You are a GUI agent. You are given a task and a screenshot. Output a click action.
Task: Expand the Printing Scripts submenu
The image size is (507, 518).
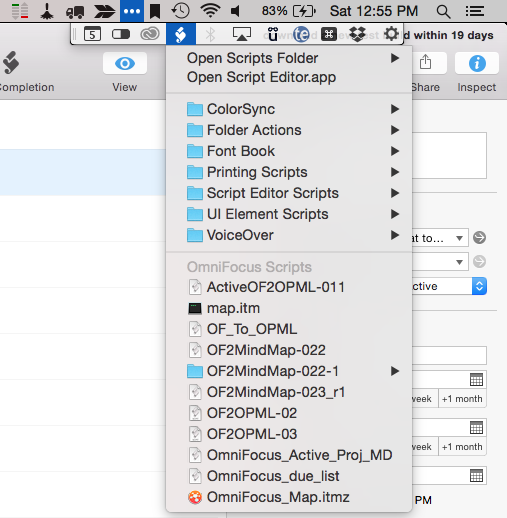click(x=289, y=172)
